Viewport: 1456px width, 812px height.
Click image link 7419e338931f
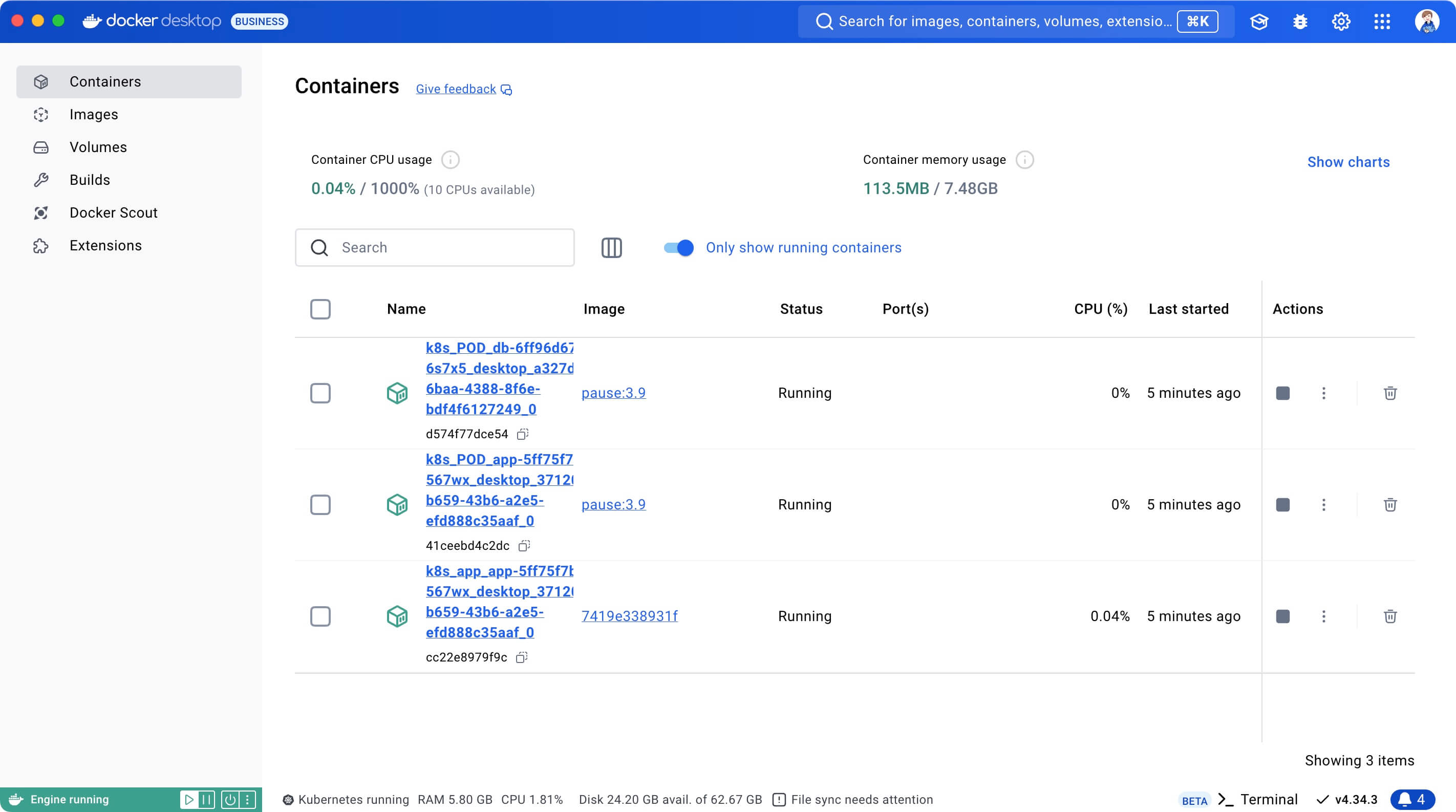coord(630,615)
